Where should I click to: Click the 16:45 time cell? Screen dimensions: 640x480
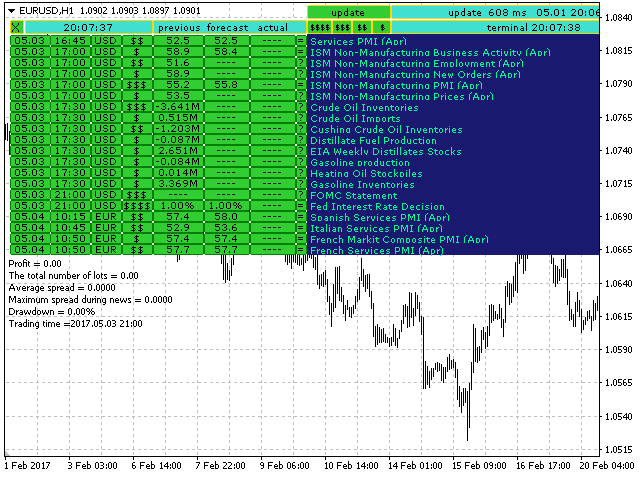point(70,41)
